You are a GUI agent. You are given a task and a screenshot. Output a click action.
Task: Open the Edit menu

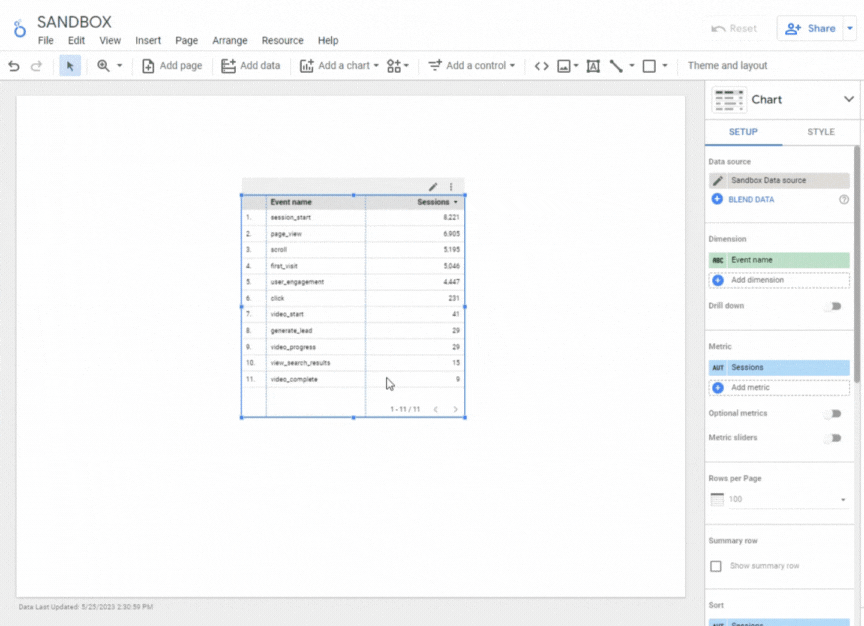point(77,41)
